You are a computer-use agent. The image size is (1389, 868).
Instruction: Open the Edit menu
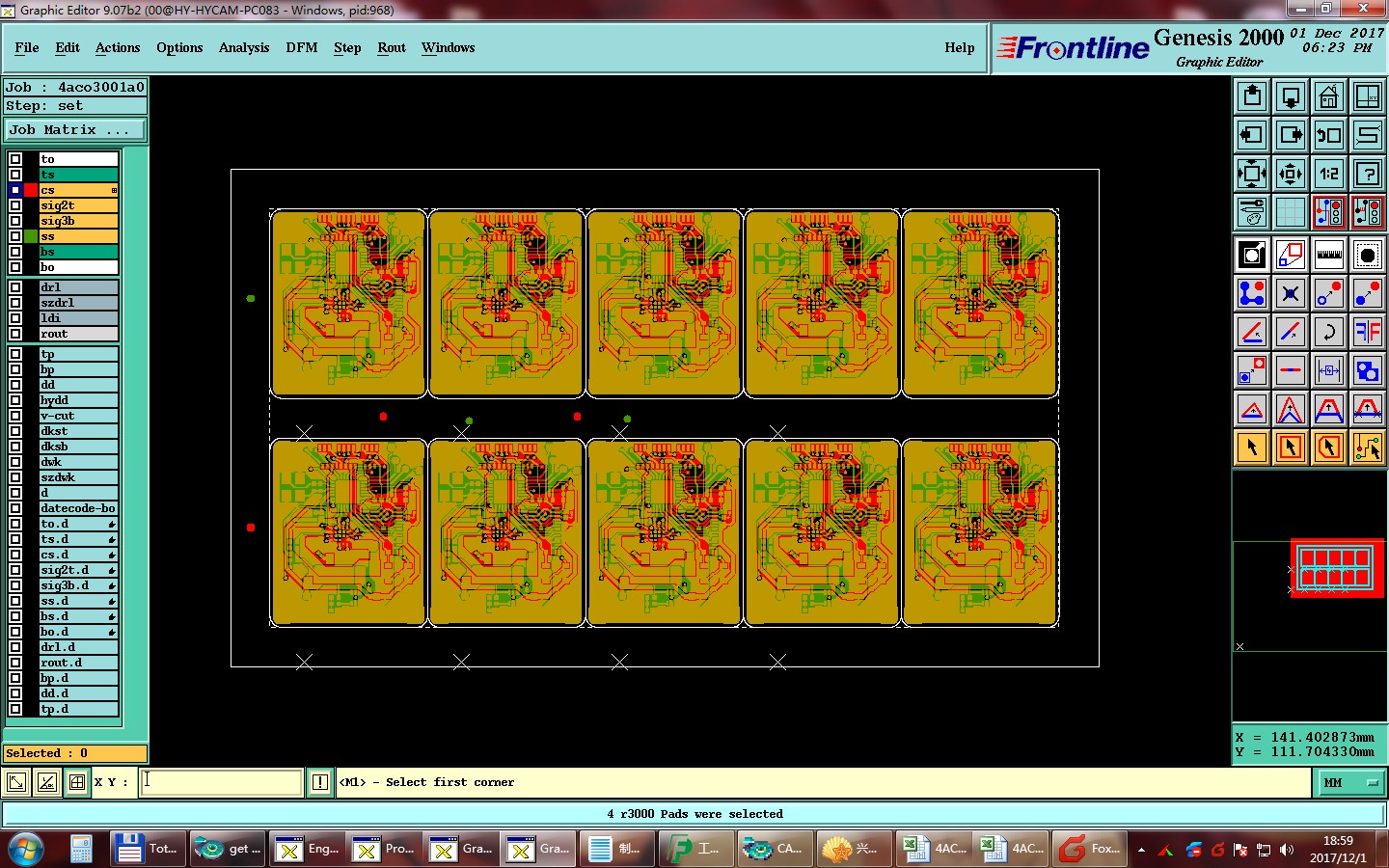[68, 47]
